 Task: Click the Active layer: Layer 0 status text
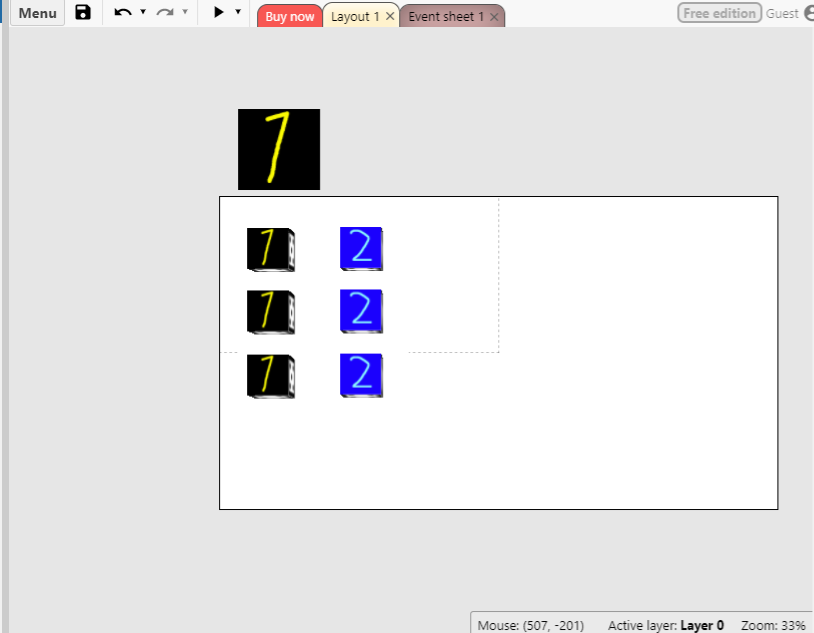pos(666,625)
